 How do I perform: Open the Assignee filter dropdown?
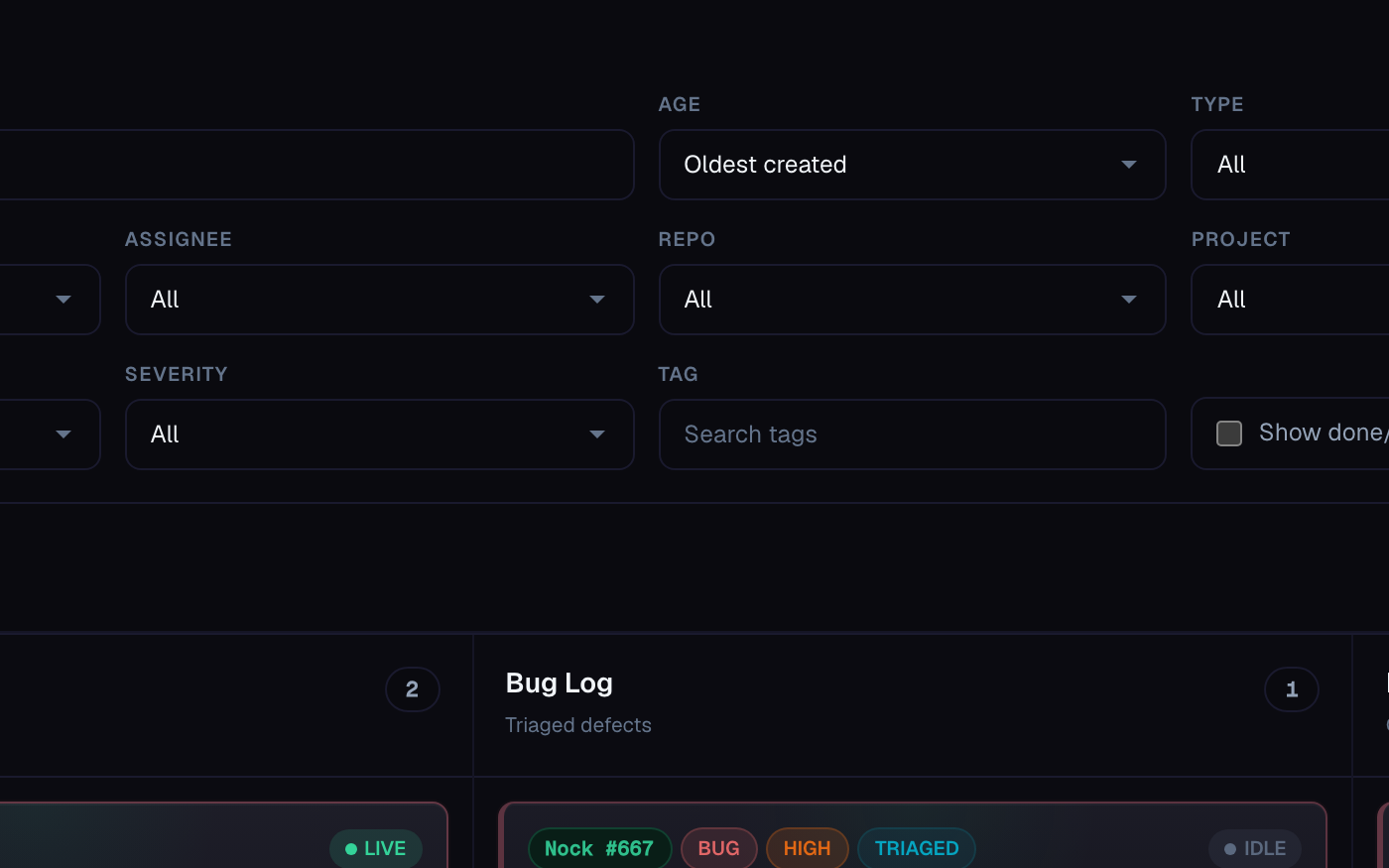point(379,300)
